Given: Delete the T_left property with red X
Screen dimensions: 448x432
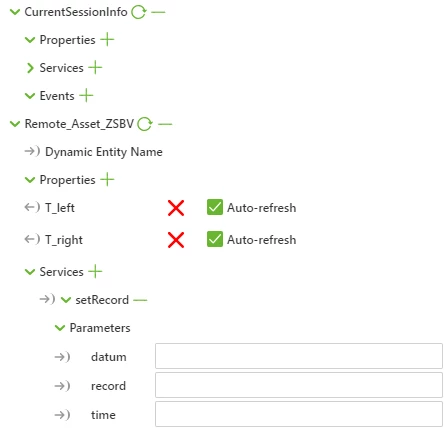Looking at the screenshot, I should tap(176, 208).
